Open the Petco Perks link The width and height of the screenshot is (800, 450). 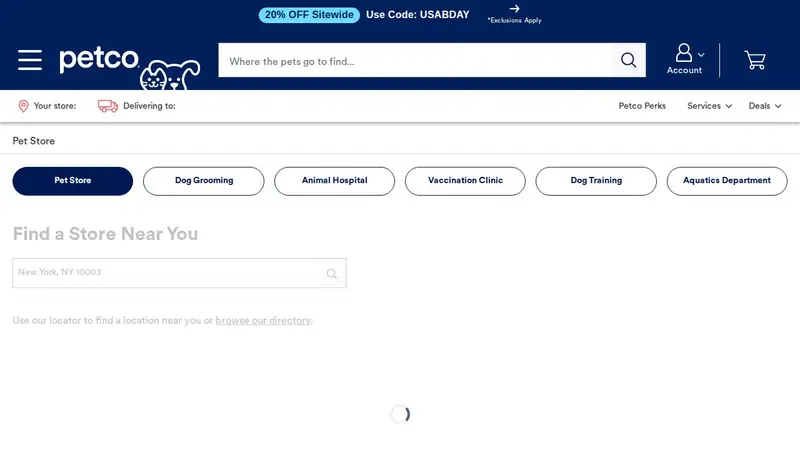pos(642,106)
